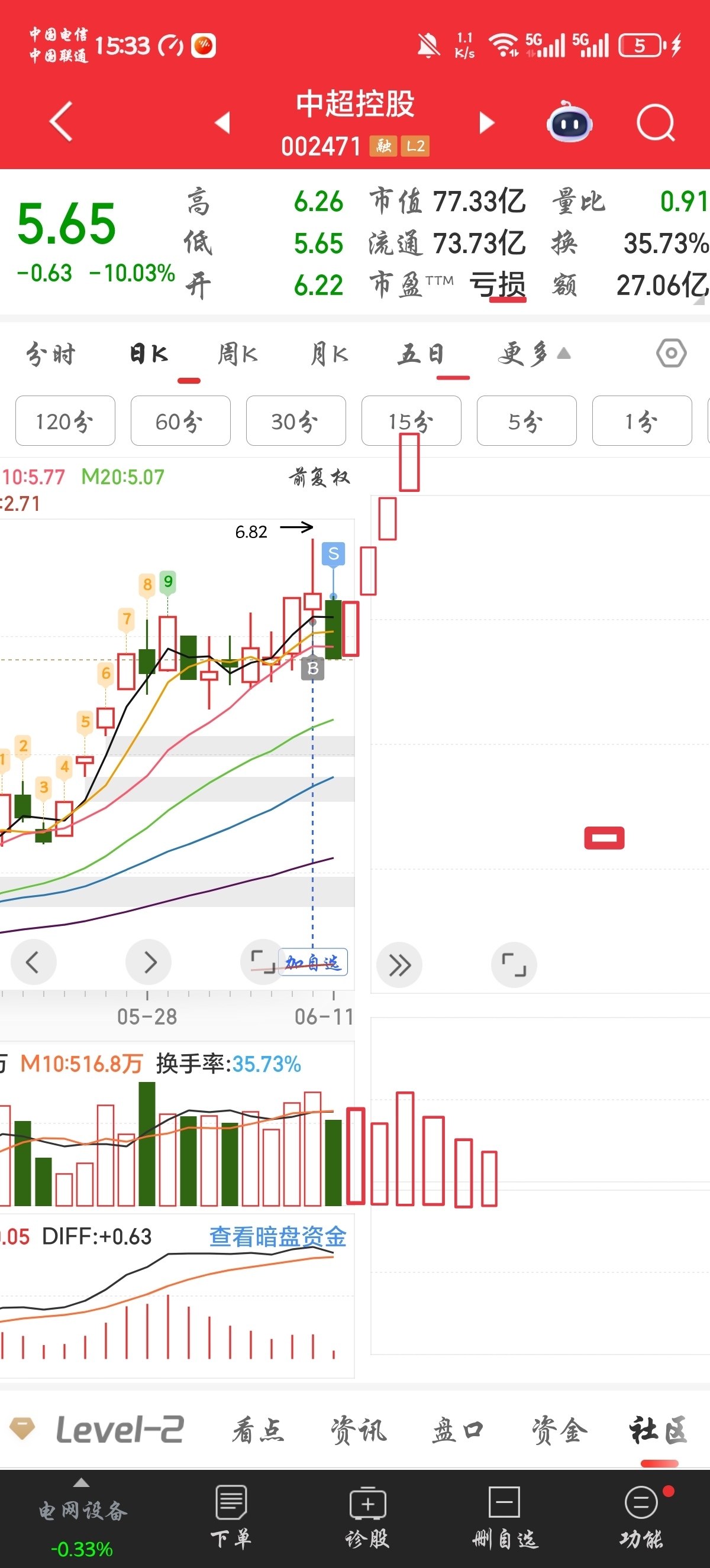Select 五日 chart tab
Viewport: 710px width, 1568px height.
[x=421, y=354]
